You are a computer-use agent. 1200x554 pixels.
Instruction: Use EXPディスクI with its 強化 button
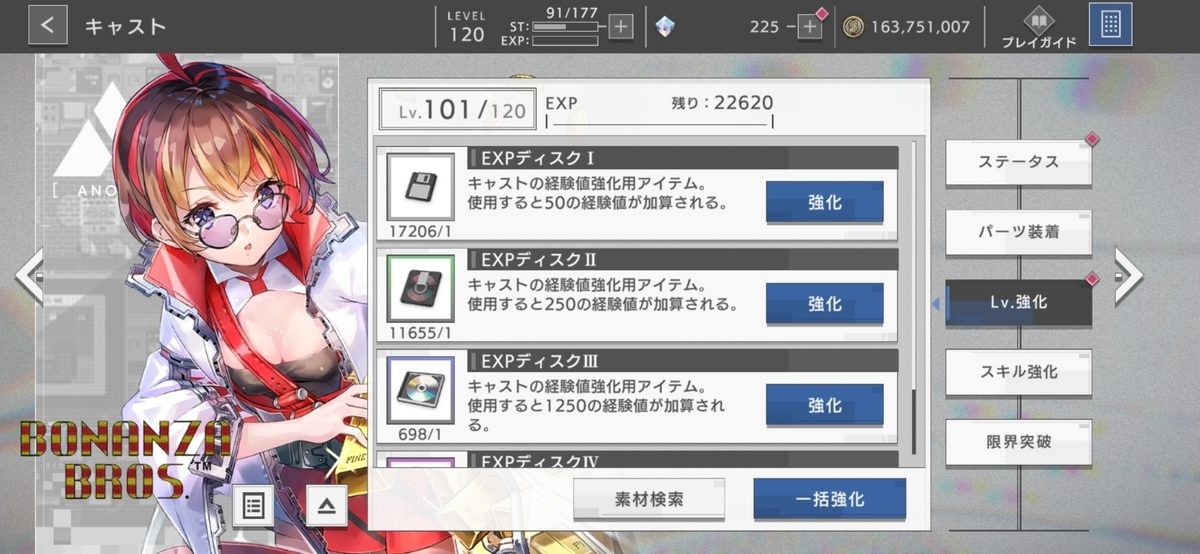click(x=824, y=202)
